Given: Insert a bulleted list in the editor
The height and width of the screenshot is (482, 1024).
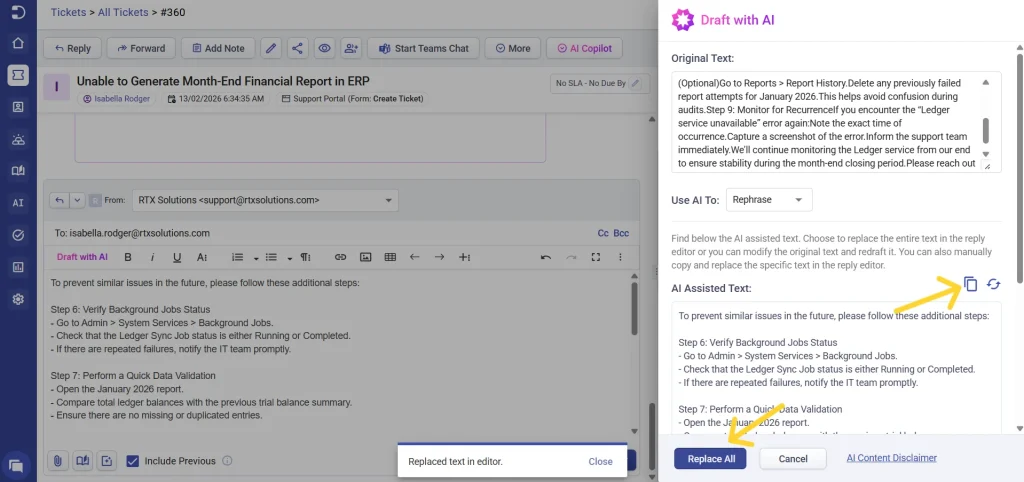Looking at the screenshot, I should click(x=272, y=257).
